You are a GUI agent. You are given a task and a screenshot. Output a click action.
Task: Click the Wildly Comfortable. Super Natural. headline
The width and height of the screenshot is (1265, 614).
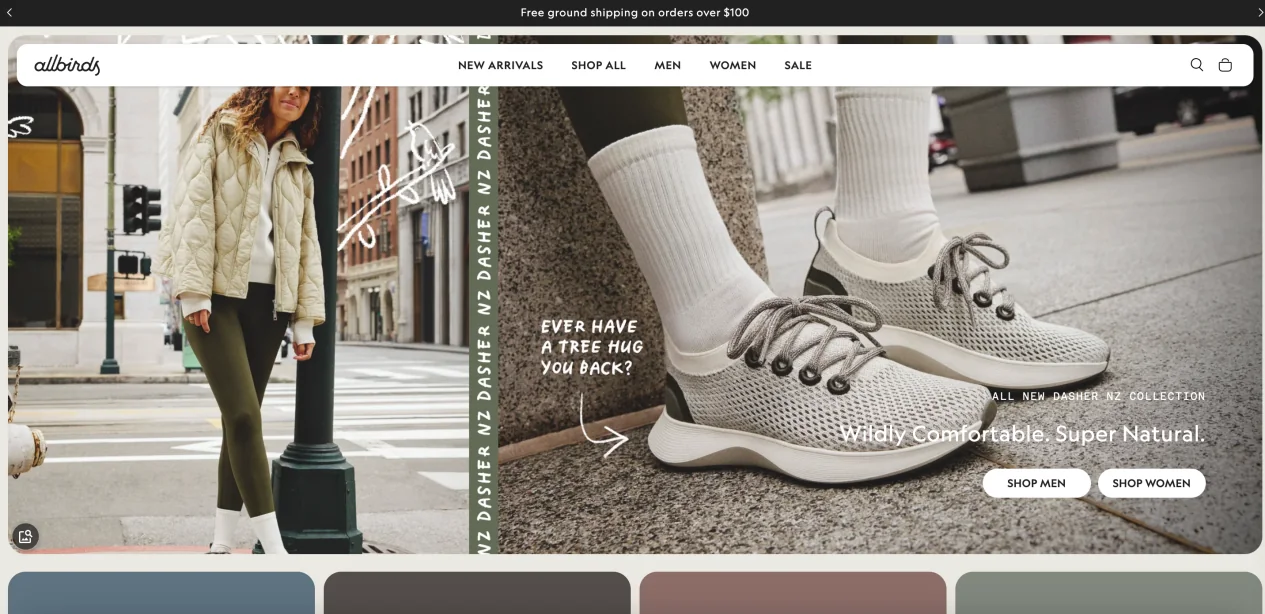pos(1022,434)
